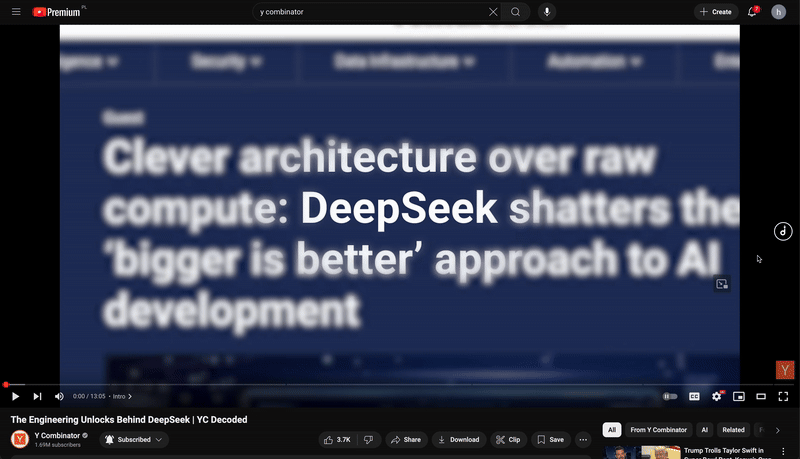Open the Create menu

716,12
